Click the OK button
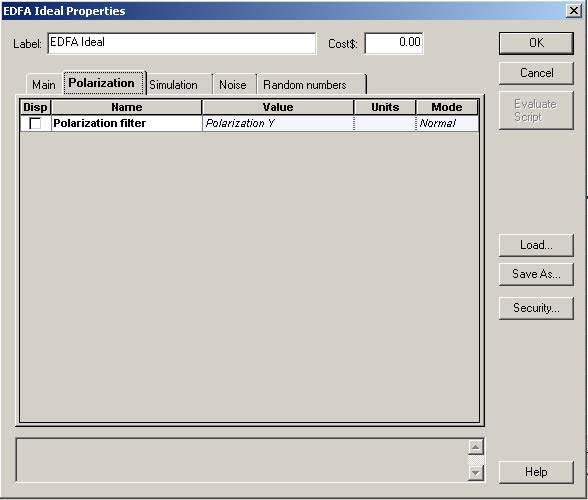588x500 pixels. coord(536,43)
